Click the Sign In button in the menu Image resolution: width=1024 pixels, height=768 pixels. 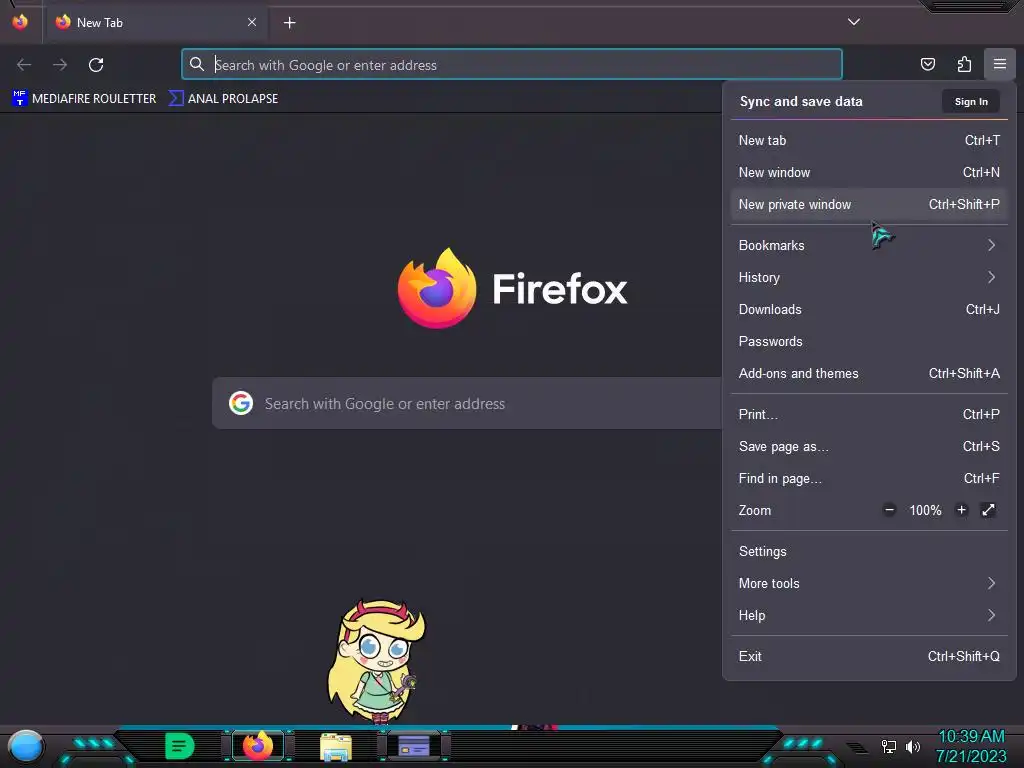970,102
